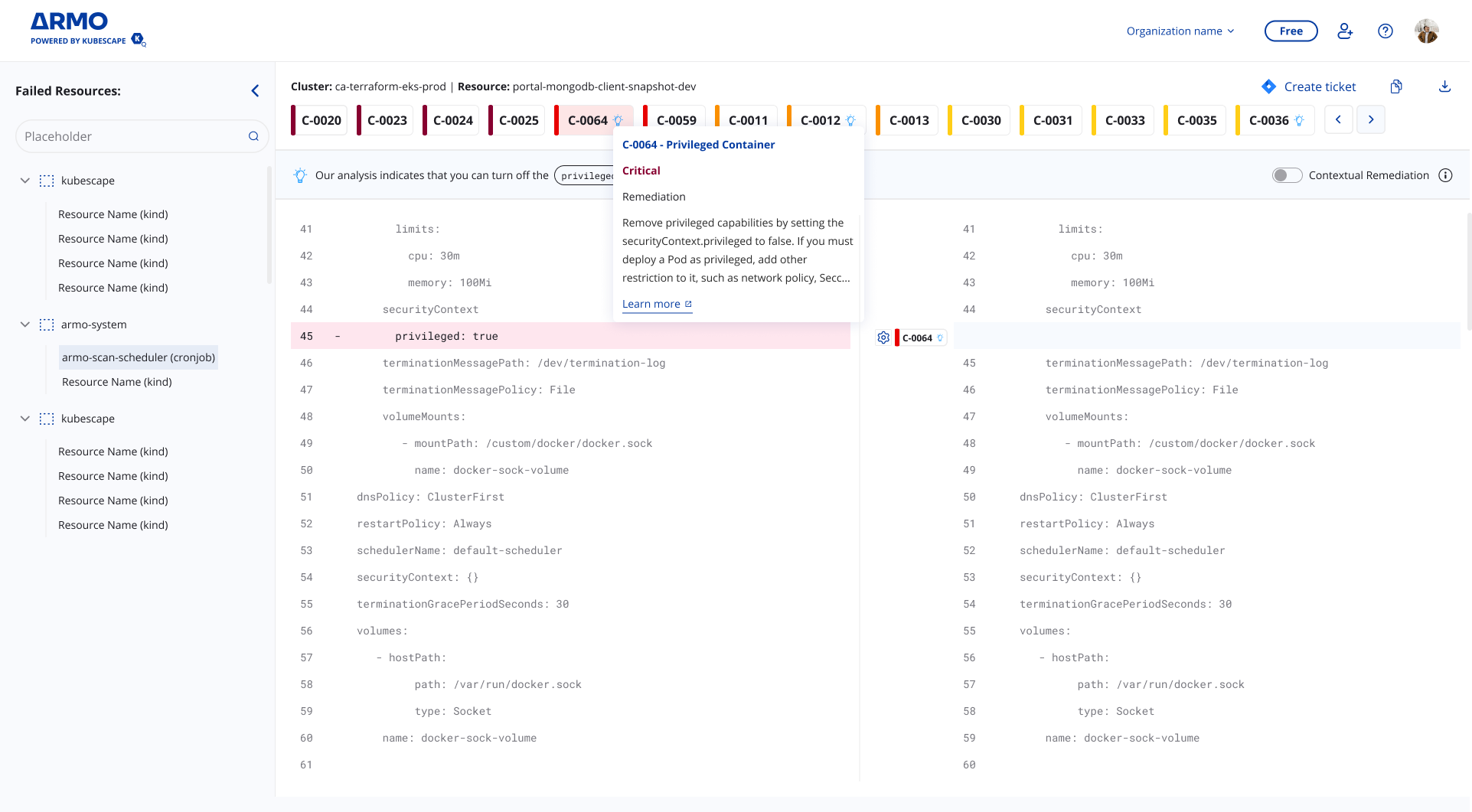The height and width of the screenshot is (812, 1472).
Task: Focus the Placeholder search field
Action: click(142, 136)
